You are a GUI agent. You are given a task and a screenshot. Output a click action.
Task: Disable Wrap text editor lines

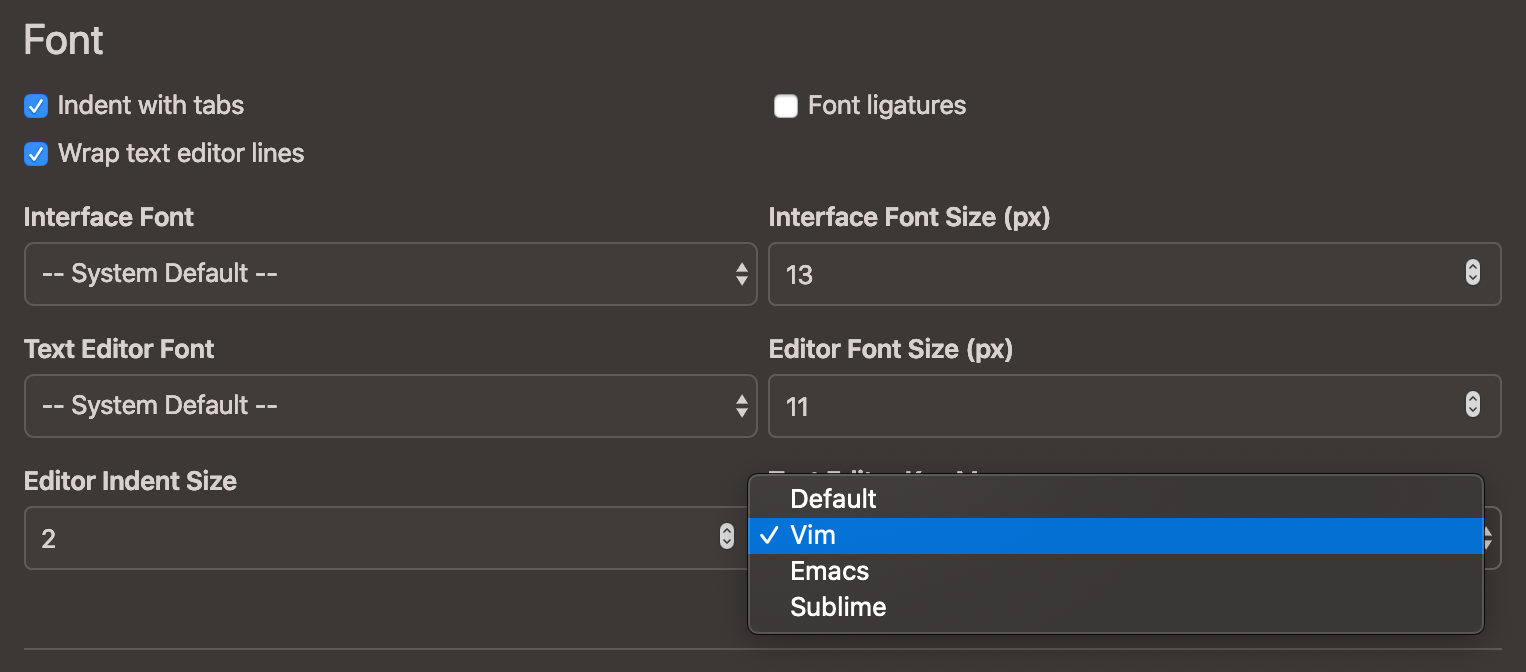click(x=36, y=154)
